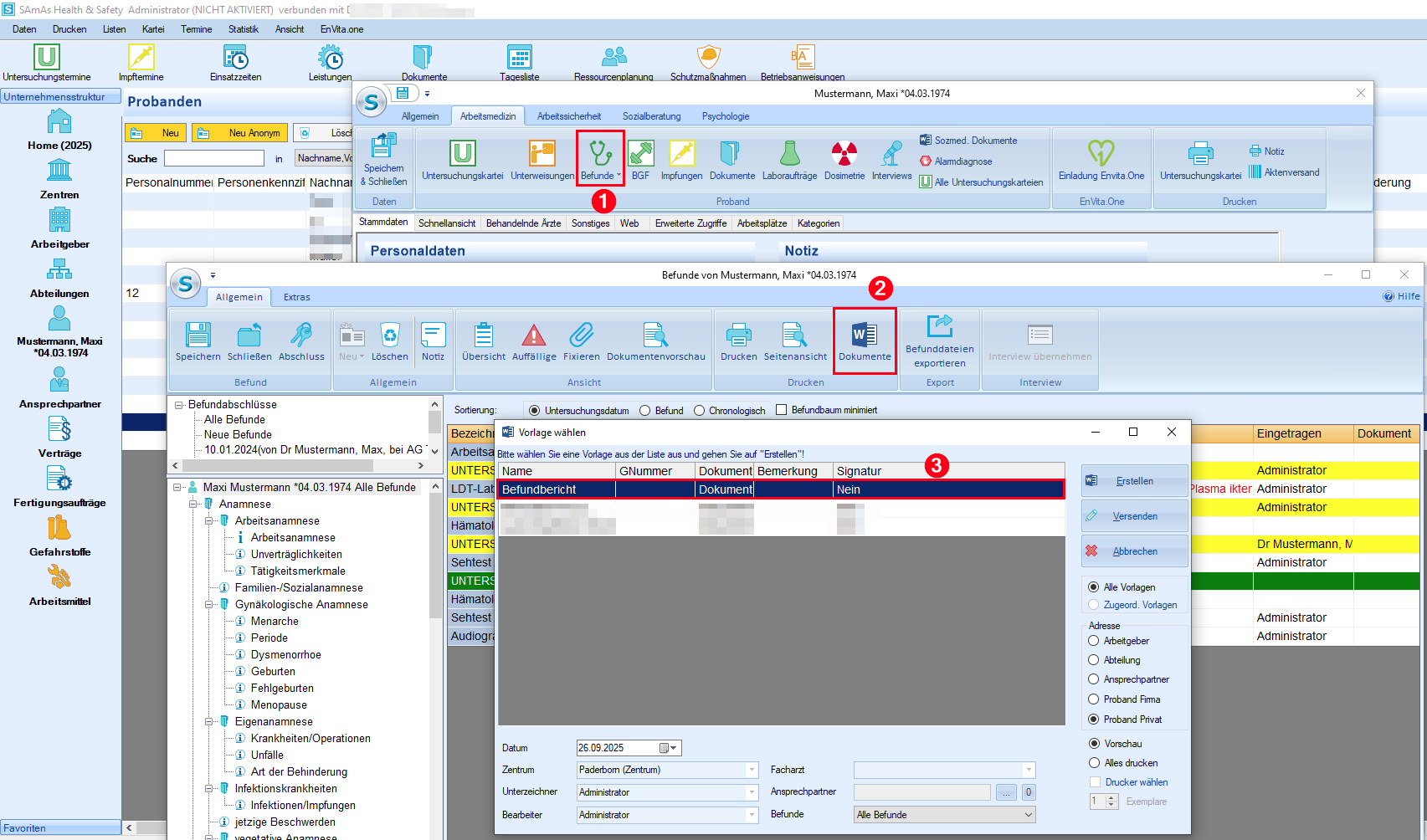
Task: Open Impfungen in Mustermann ribbon
Action: point(681,159)
